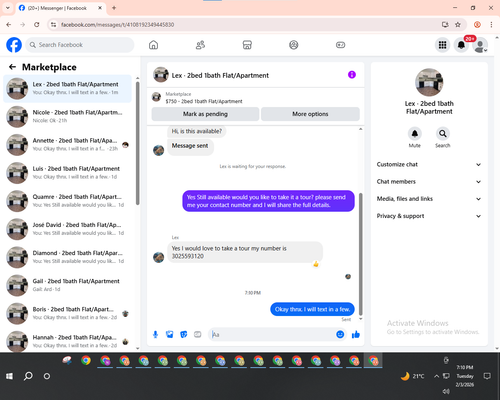Open the Windows notification center
500x400 pixels.
pos(487,376)
